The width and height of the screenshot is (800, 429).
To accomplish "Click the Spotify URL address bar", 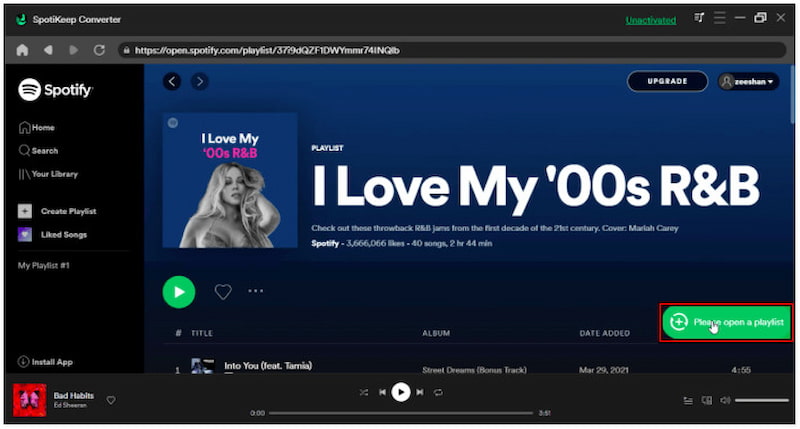I will click(x=453, y=50).
